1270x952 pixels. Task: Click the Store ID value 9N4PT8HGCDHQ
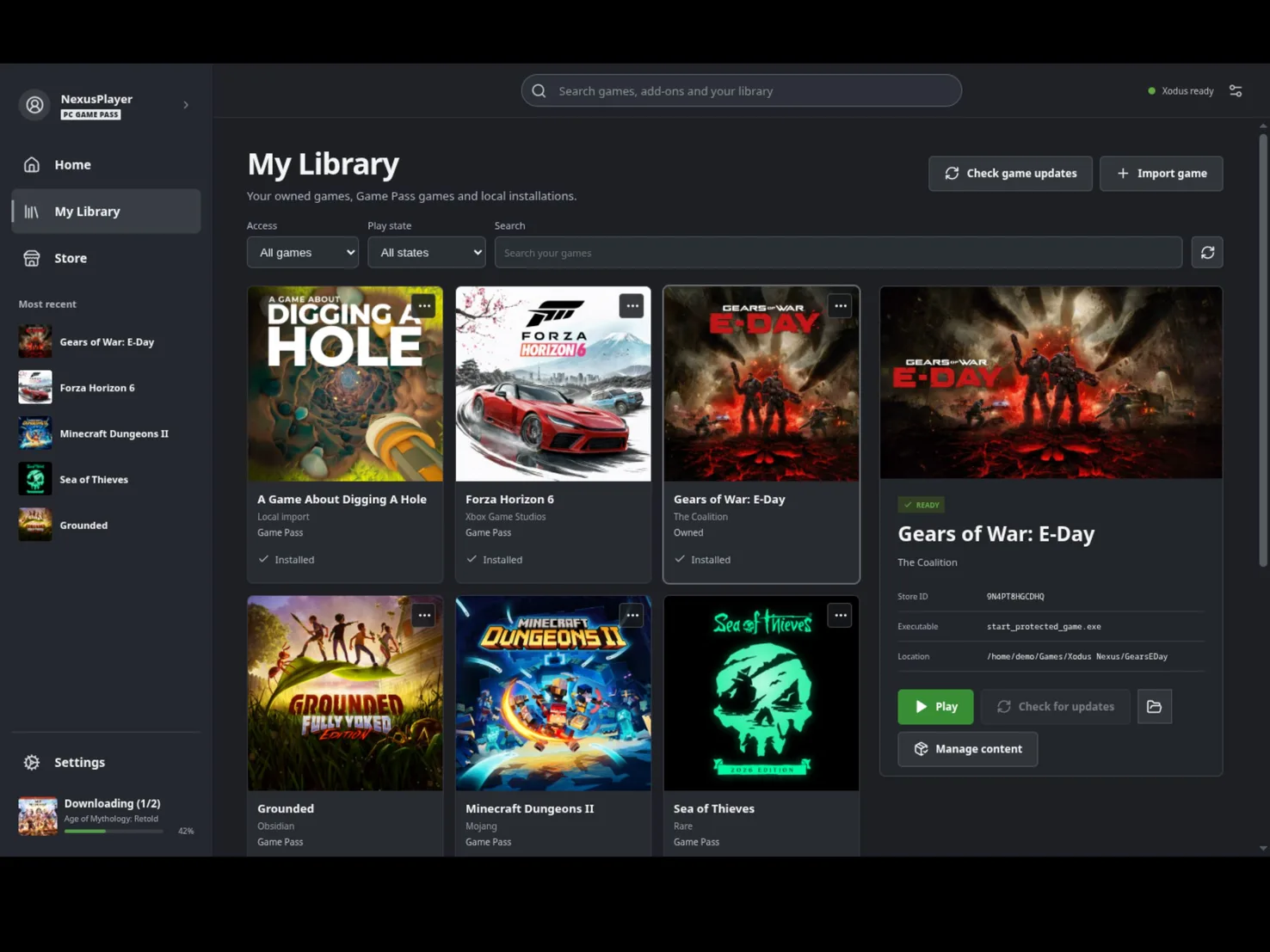click(x=1015, y=596)
